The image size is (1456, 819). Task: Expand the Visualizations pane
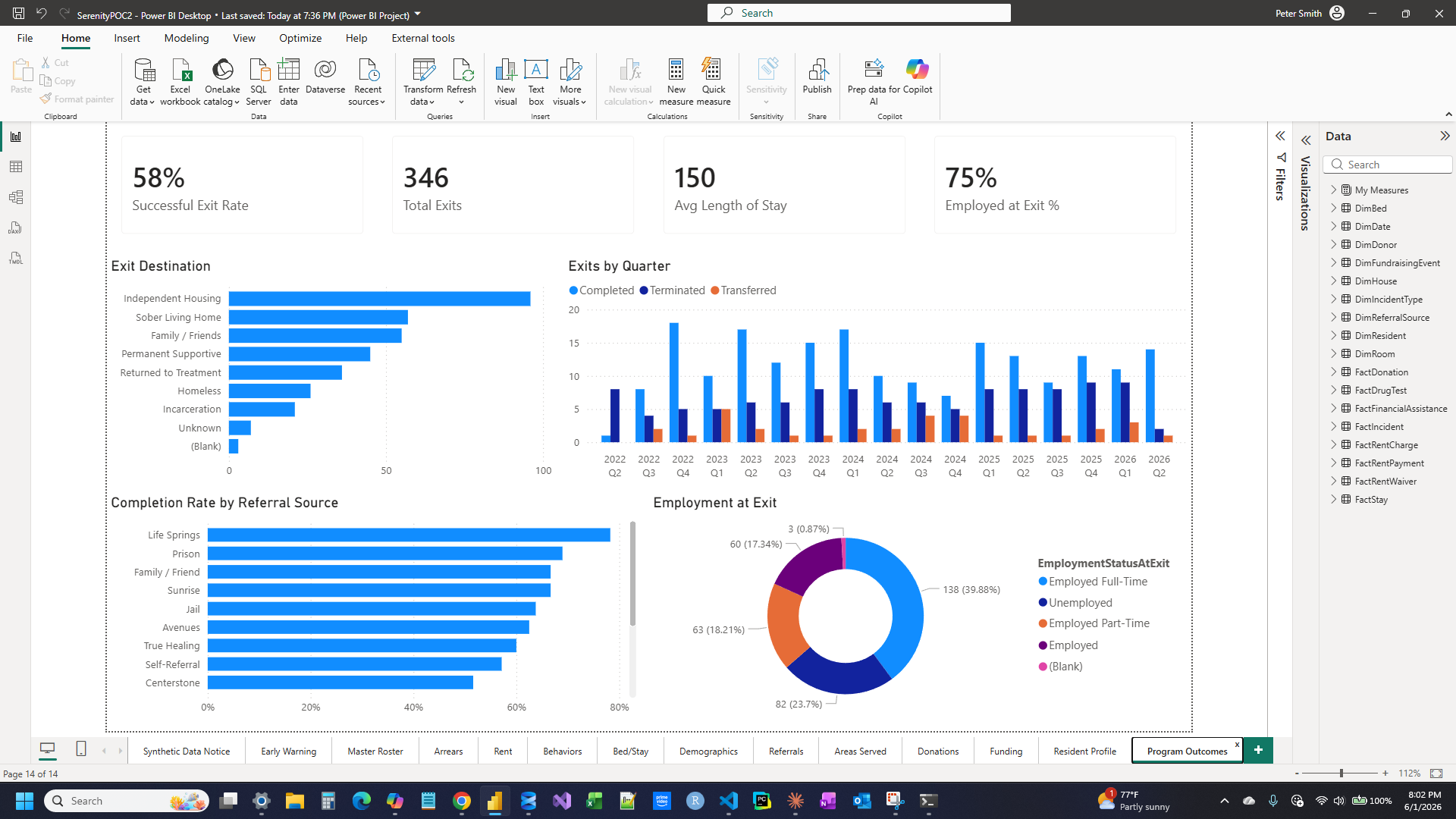tap(1306, 140)
